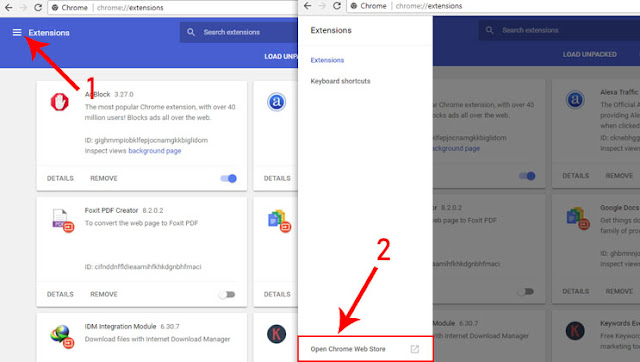The width and height of the screenshot is (640, 362).
Task: Disable the AdBlock extension toggle in left window
Action: coord(229,178)
